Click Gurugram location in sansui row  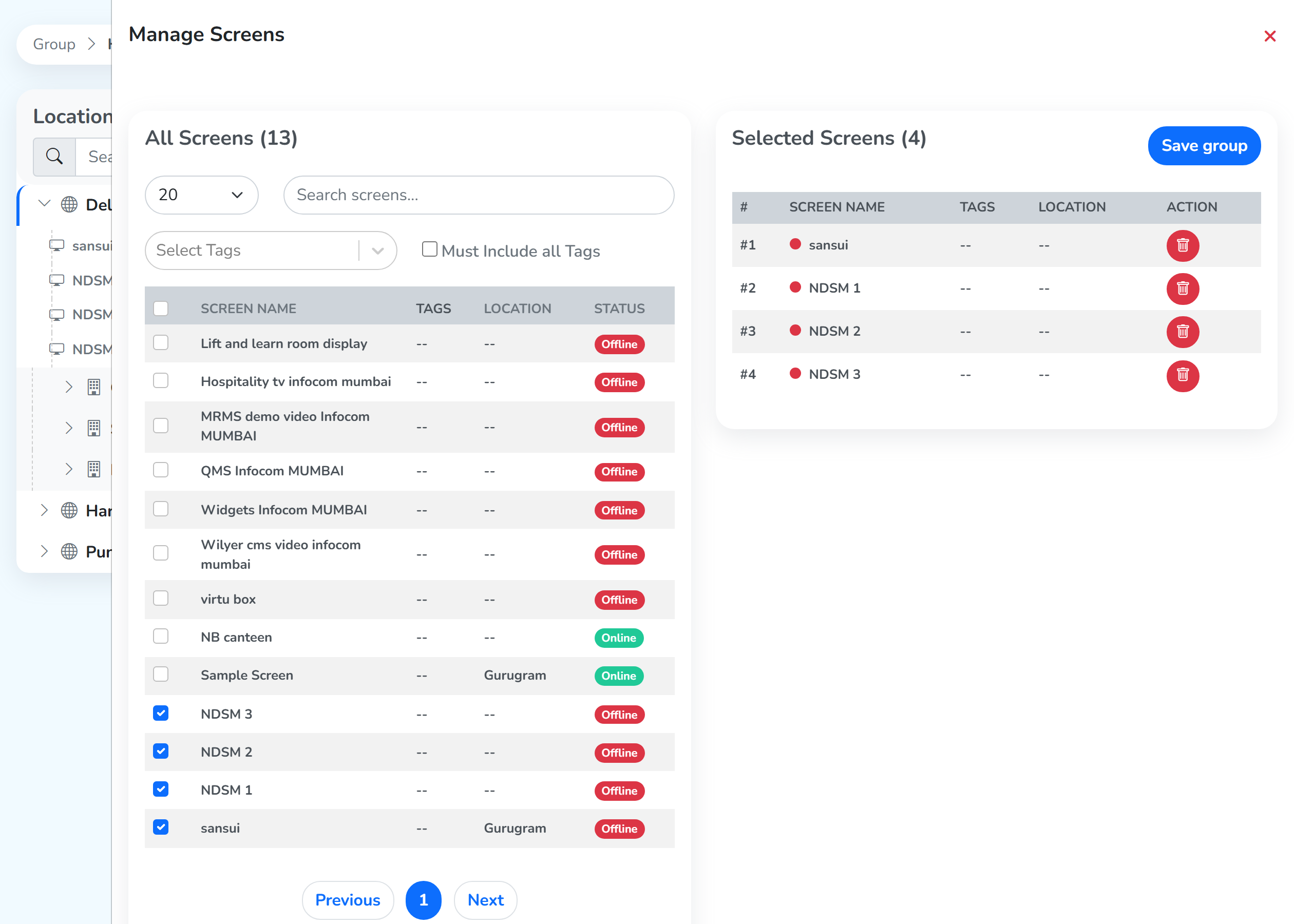coord(515,828)
